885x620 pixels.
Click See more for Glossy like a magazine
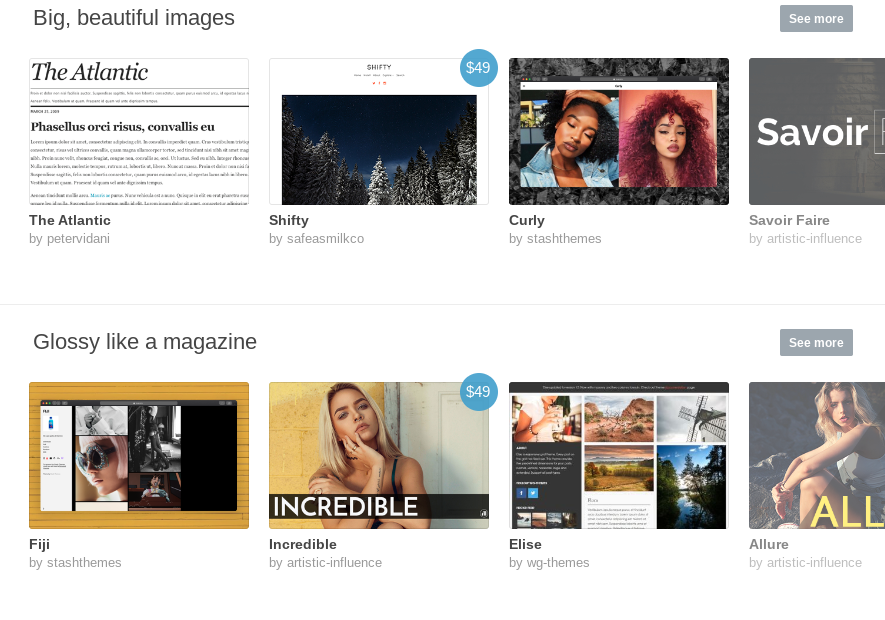pyautogui.click(x=816, y=343)
